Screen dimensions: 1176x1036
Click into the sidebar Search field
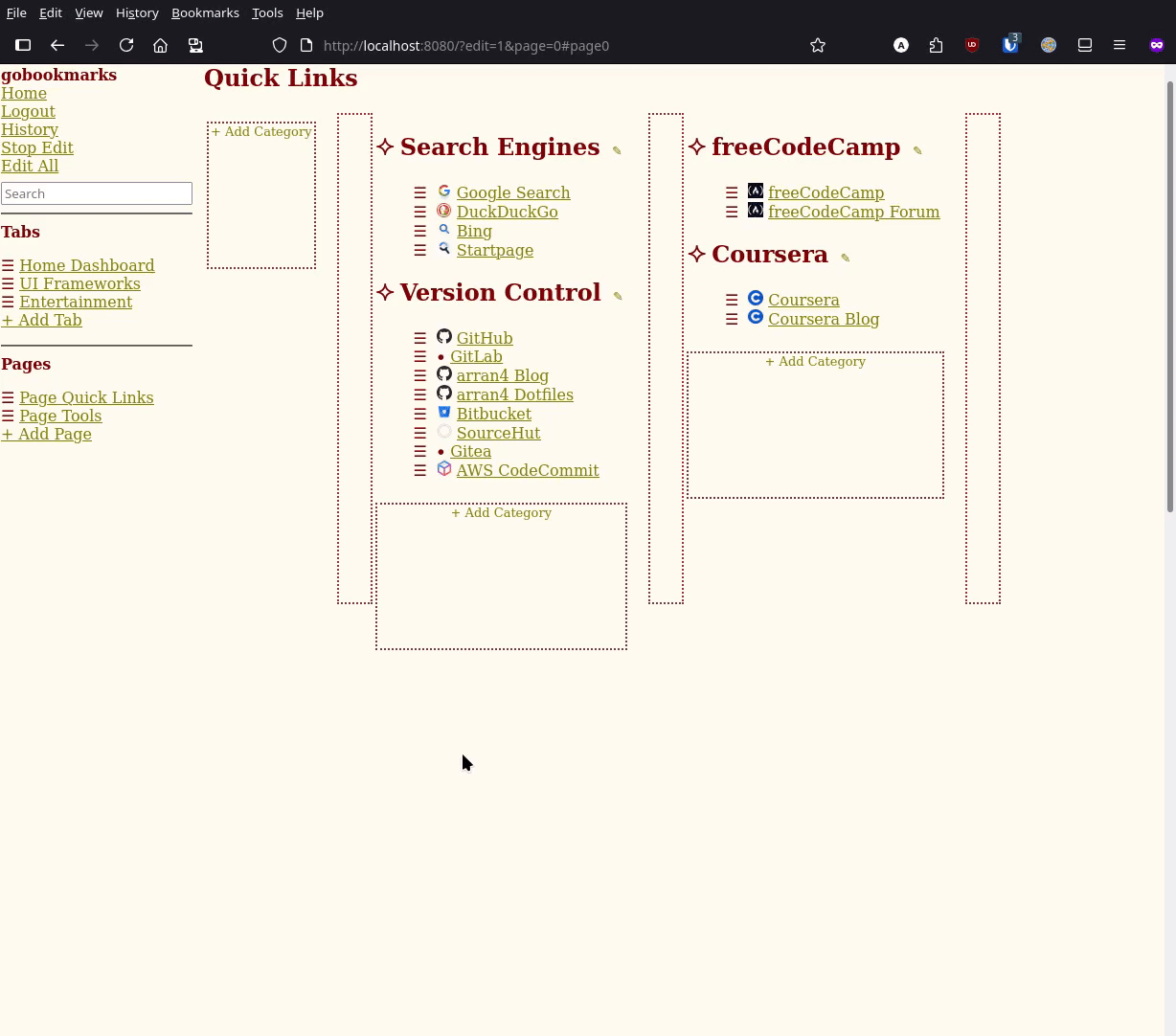[97, 193]
